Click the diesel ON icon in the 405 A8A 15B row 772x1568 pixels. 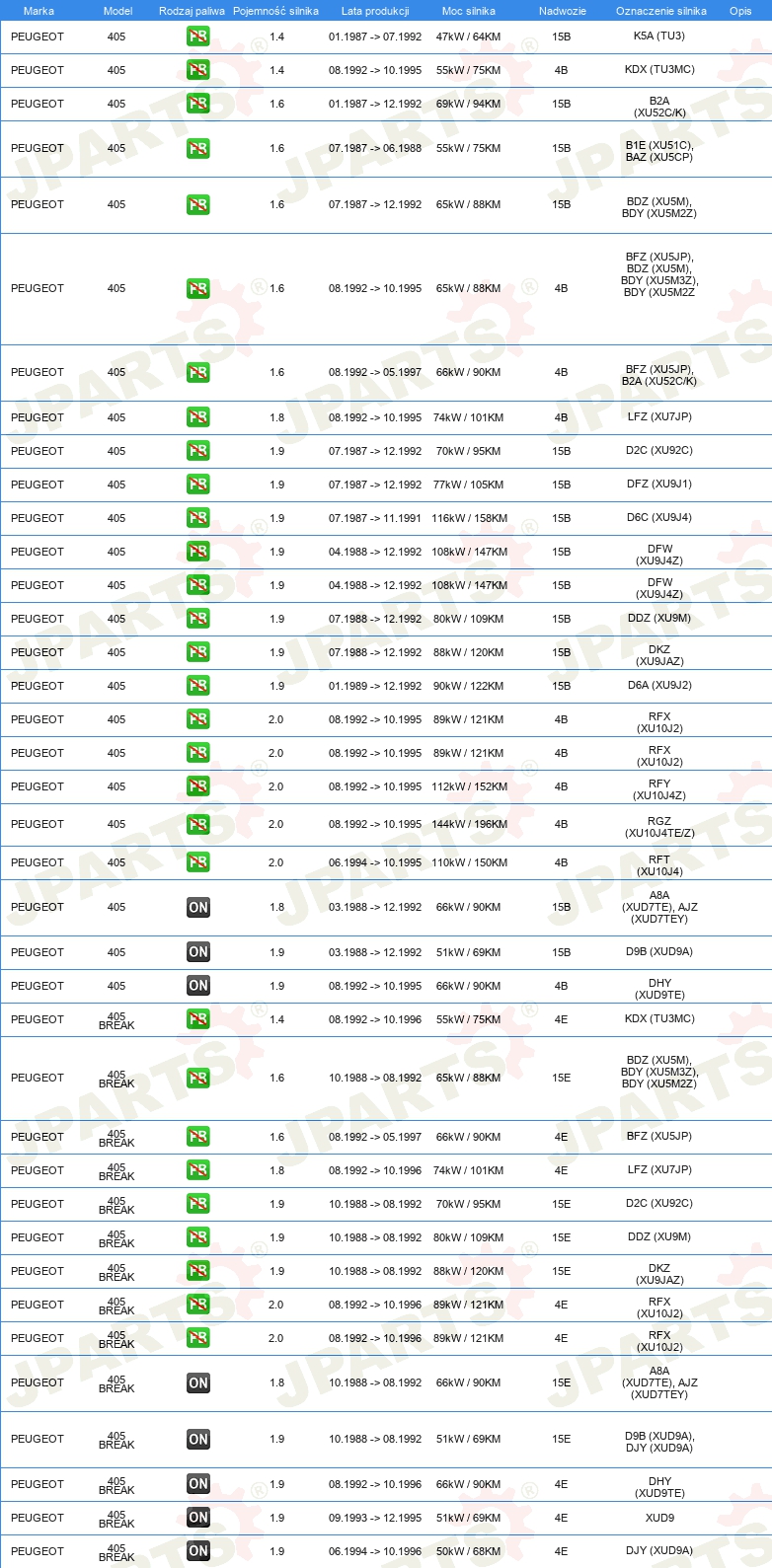click(x=198, y=907)
